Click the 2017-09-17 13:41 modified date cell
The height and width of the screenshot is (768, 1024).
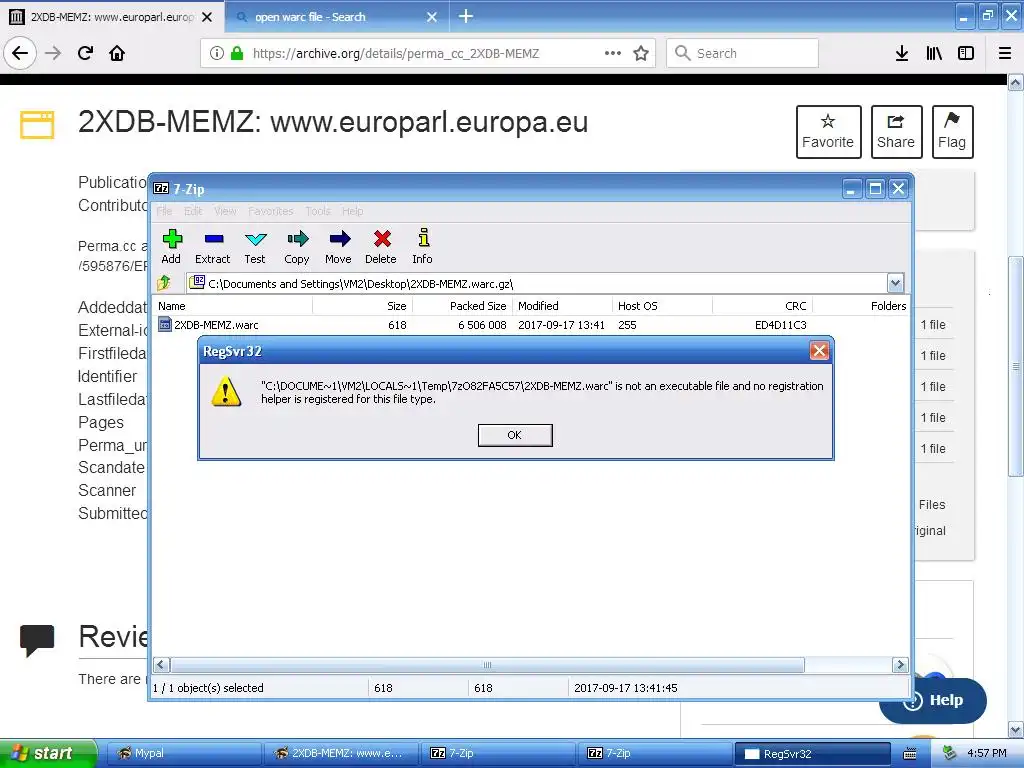click(x=561, y=325)
